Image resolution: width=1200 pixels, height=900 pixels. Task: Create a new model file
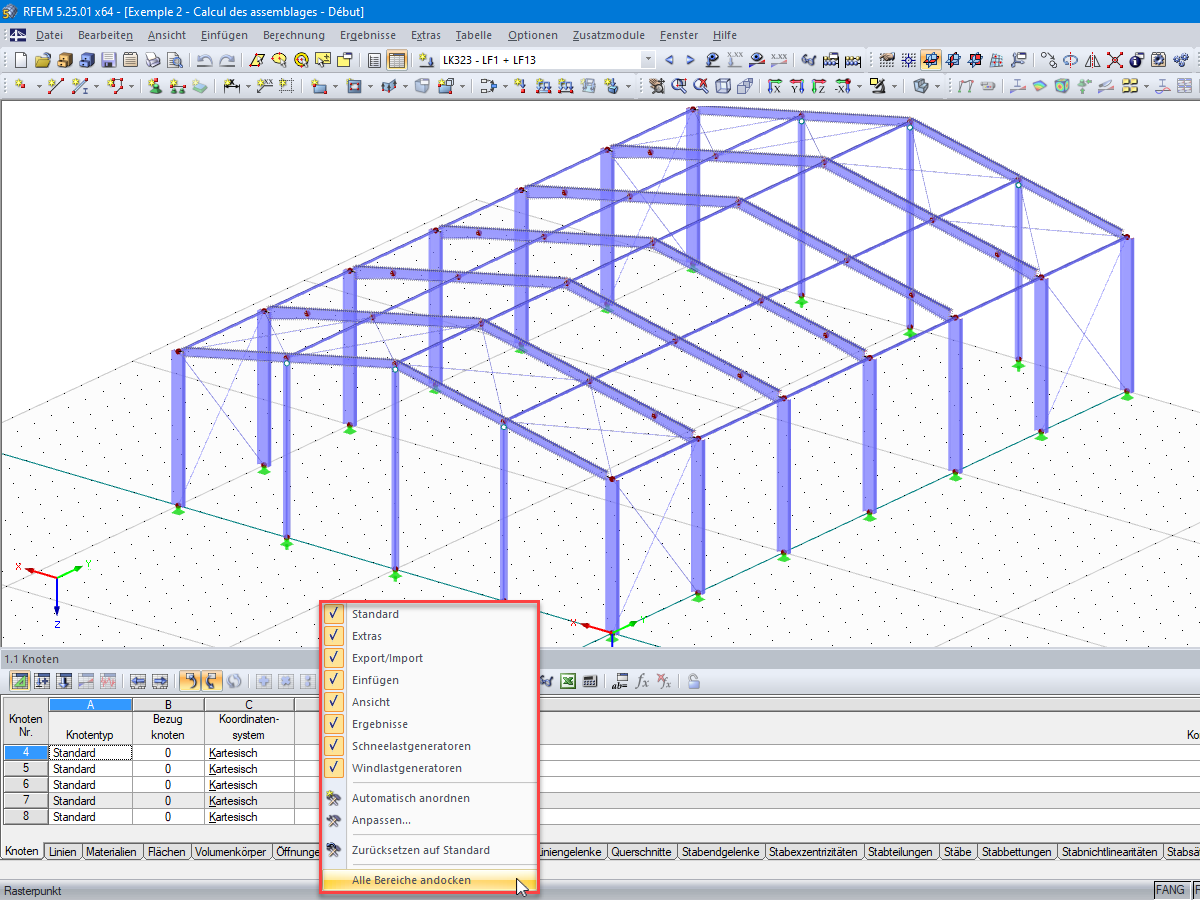click(x=20, y=59)
